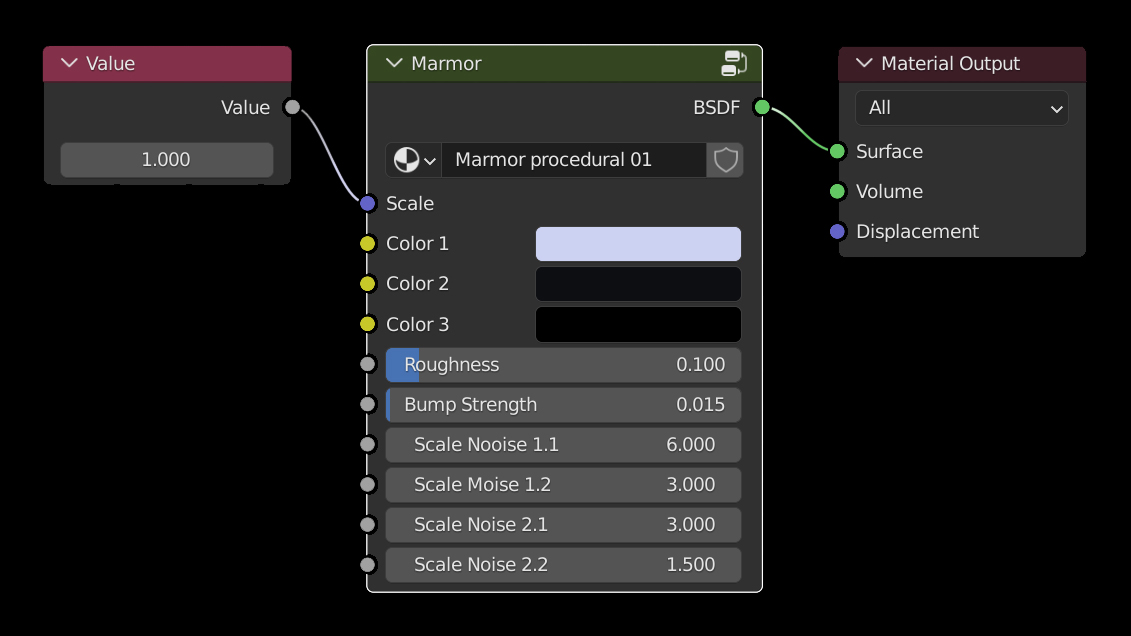This screenshot has width=1131, height=636.
Task: Click the Bump Strength slider
Action: pyautogui.click(x=563, y=405)
